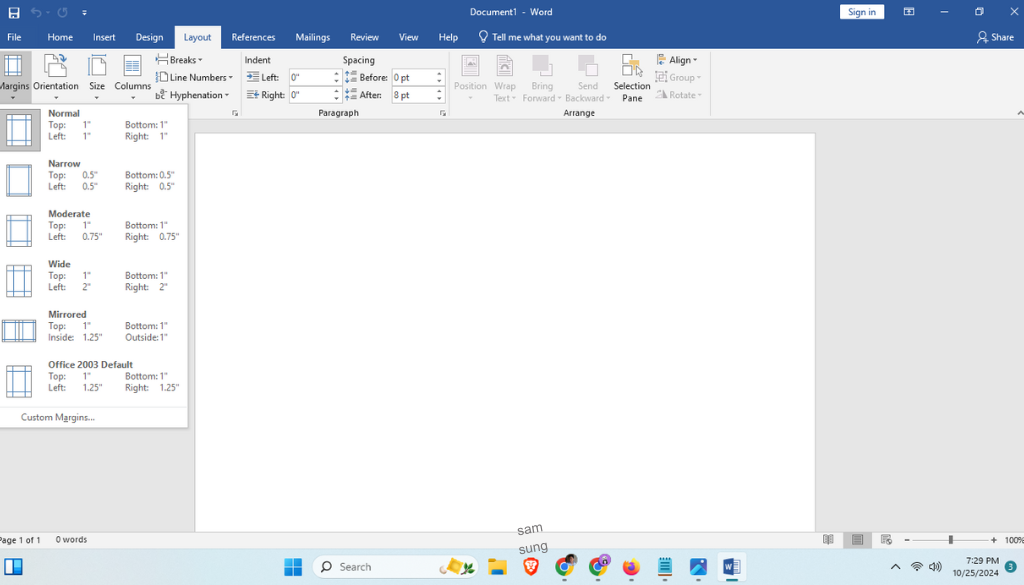
Task: Switch to the Insert tab
Action: click(104, 37)
